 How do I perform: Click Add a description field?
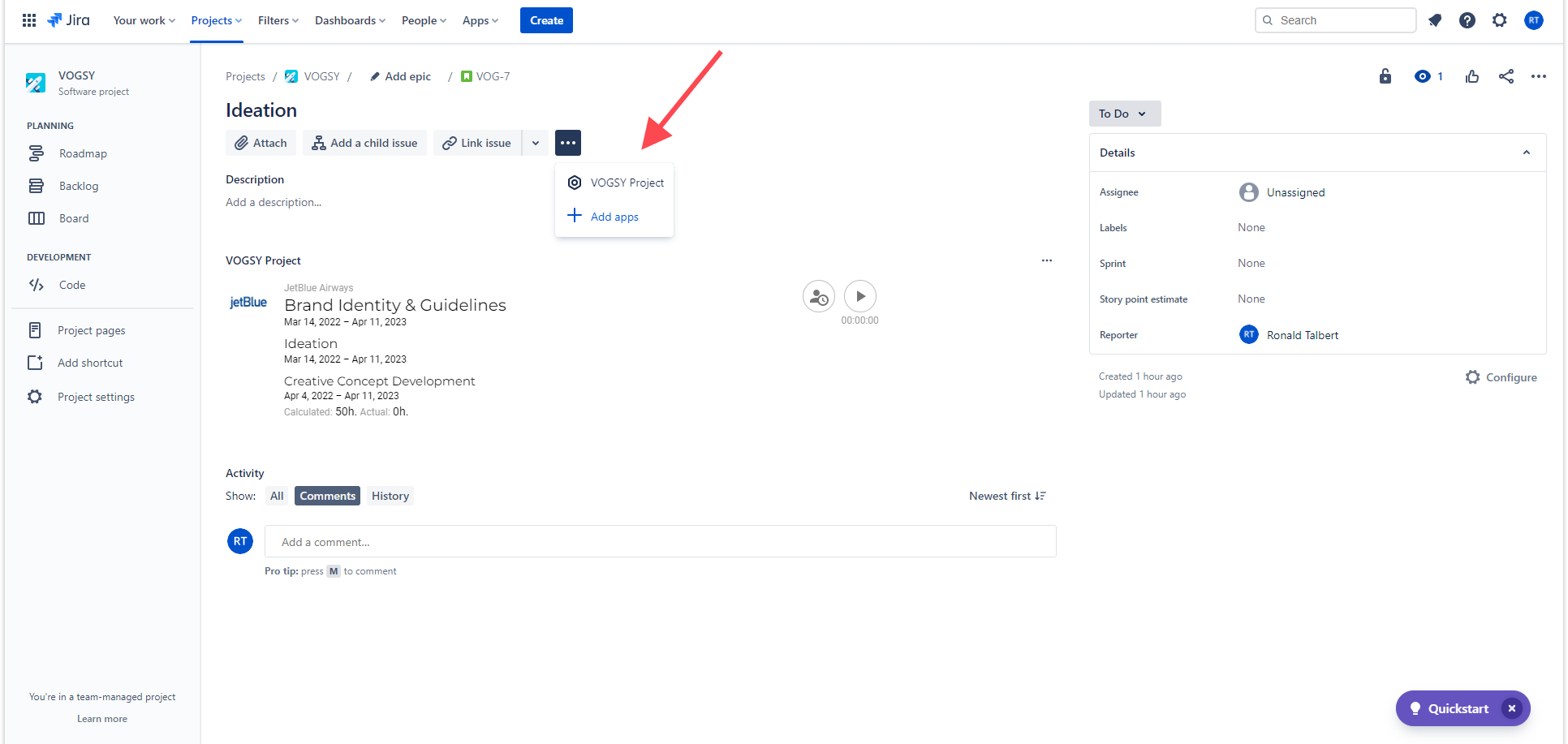[274, 202]
